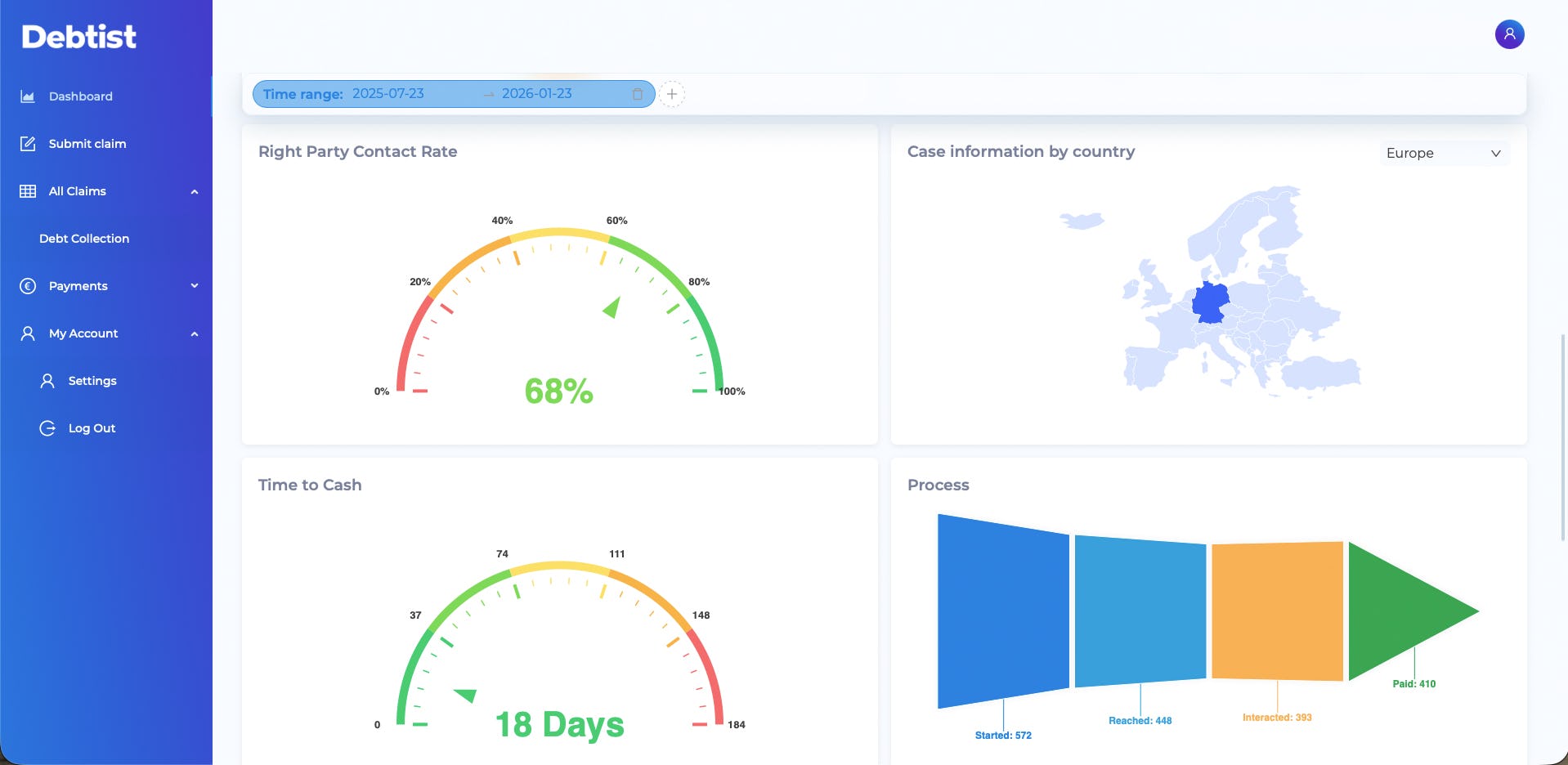1568x765 pixels.
Task: Navigate to Submit claim in the sidebar
Action: click(x=87, y=143)
